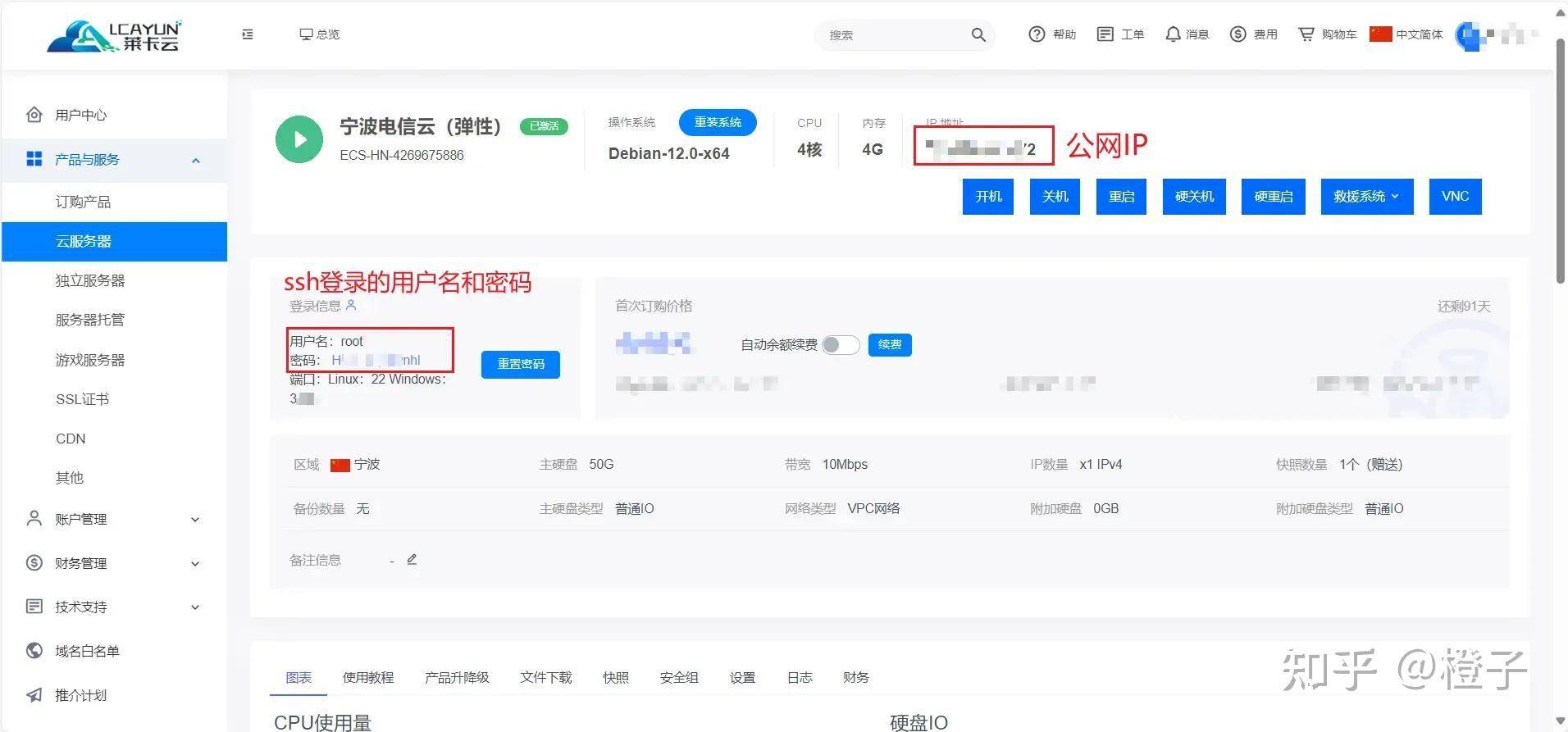
Task: Click the 重置密码 button
Action: click(521, 364)
